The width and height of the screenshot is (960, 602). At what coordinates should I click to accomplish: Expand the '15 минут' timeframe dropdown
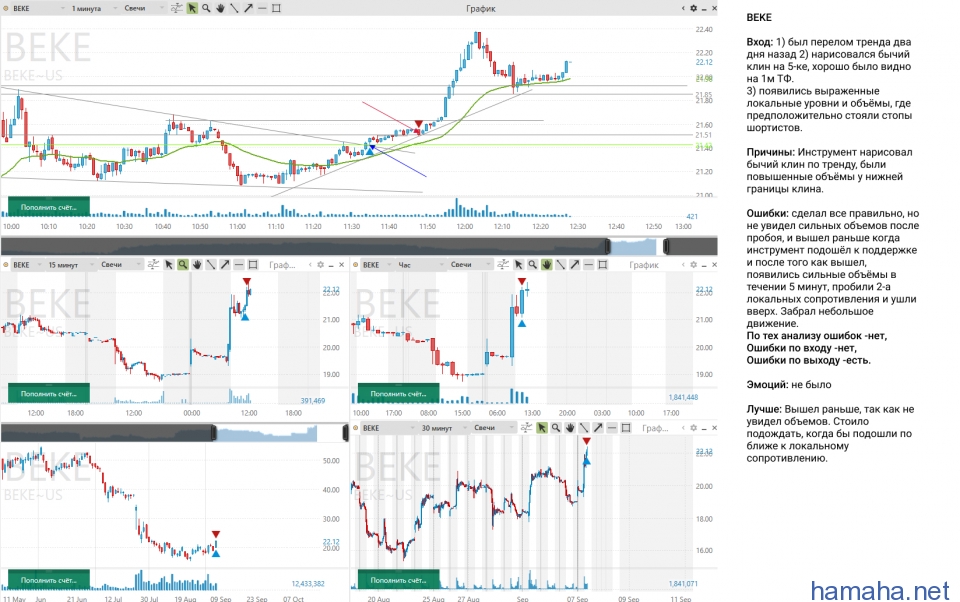tap(92, 265)
